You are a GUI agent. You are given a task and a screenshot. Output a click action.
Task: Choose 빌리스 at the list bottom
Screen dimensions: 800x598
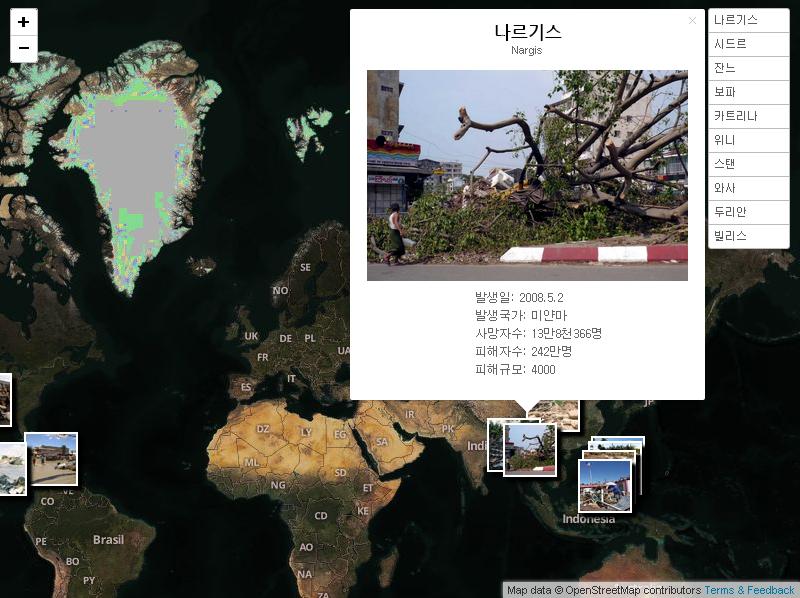(x=748, y=236)
